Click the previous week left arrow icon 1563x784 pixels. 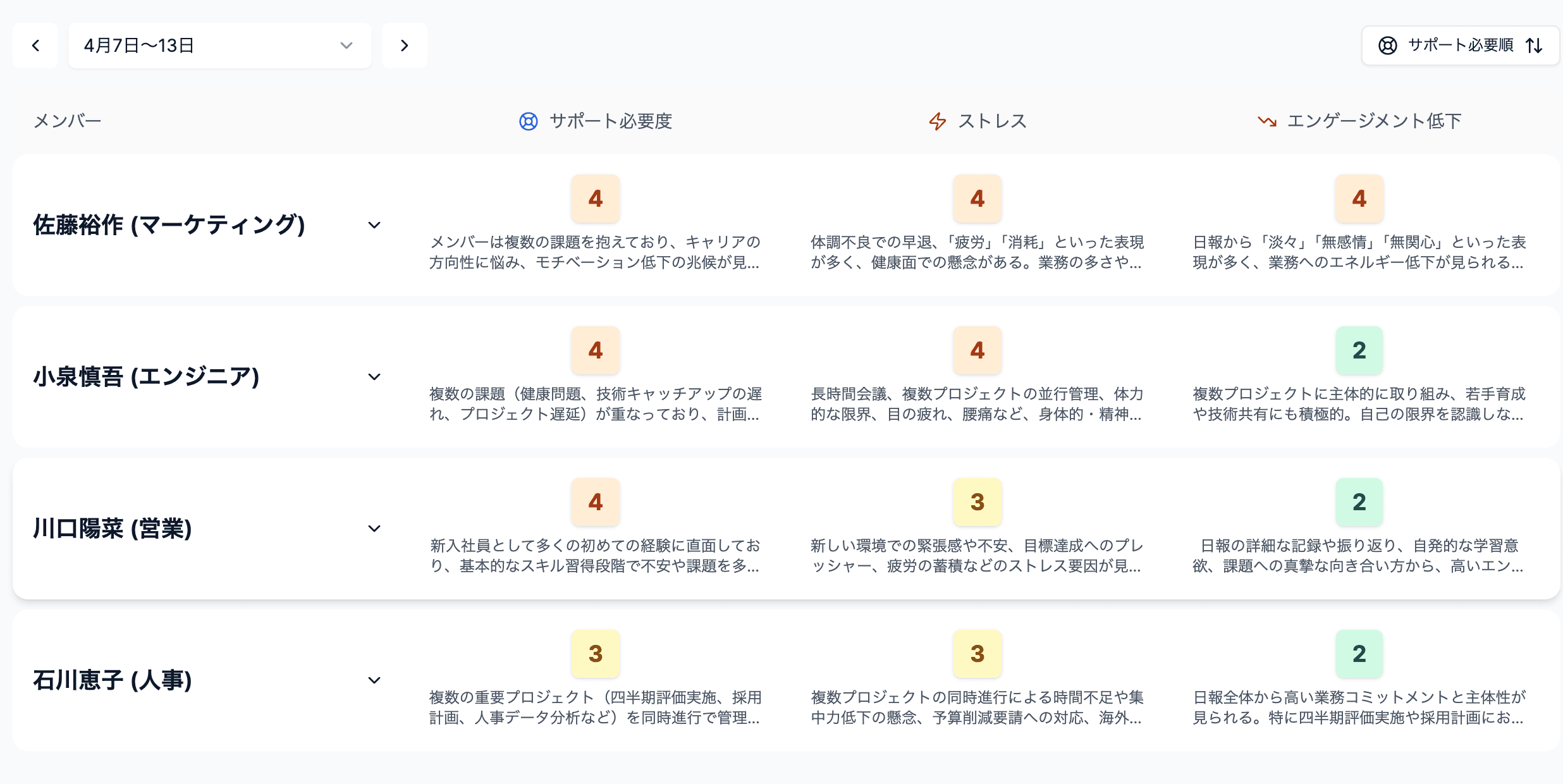[35, 45]
